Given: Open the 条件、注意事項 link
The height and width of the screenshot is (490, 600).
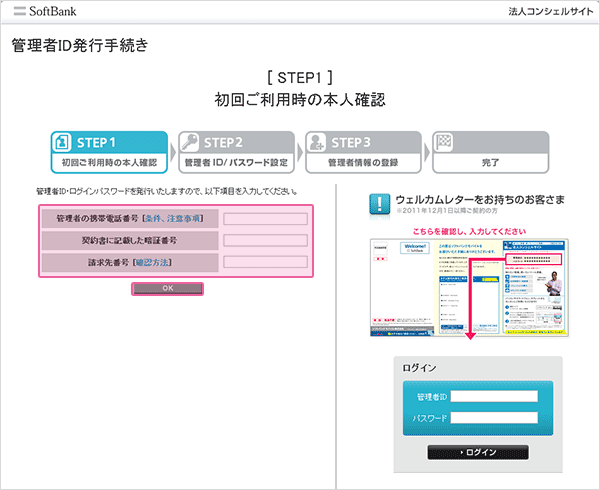Looking at the screenshot, I should [173, 218].
